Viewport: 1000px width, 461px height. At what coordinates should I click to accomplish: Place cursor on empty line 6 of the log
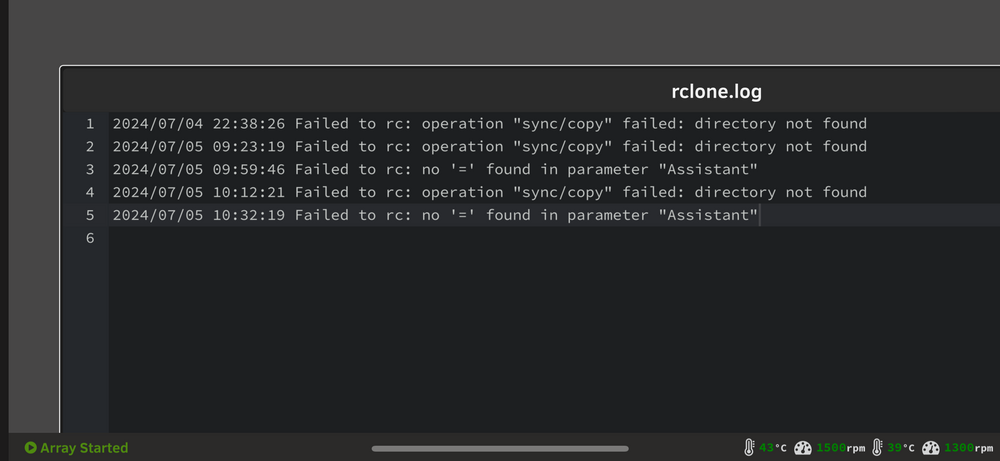pos(554,238)
